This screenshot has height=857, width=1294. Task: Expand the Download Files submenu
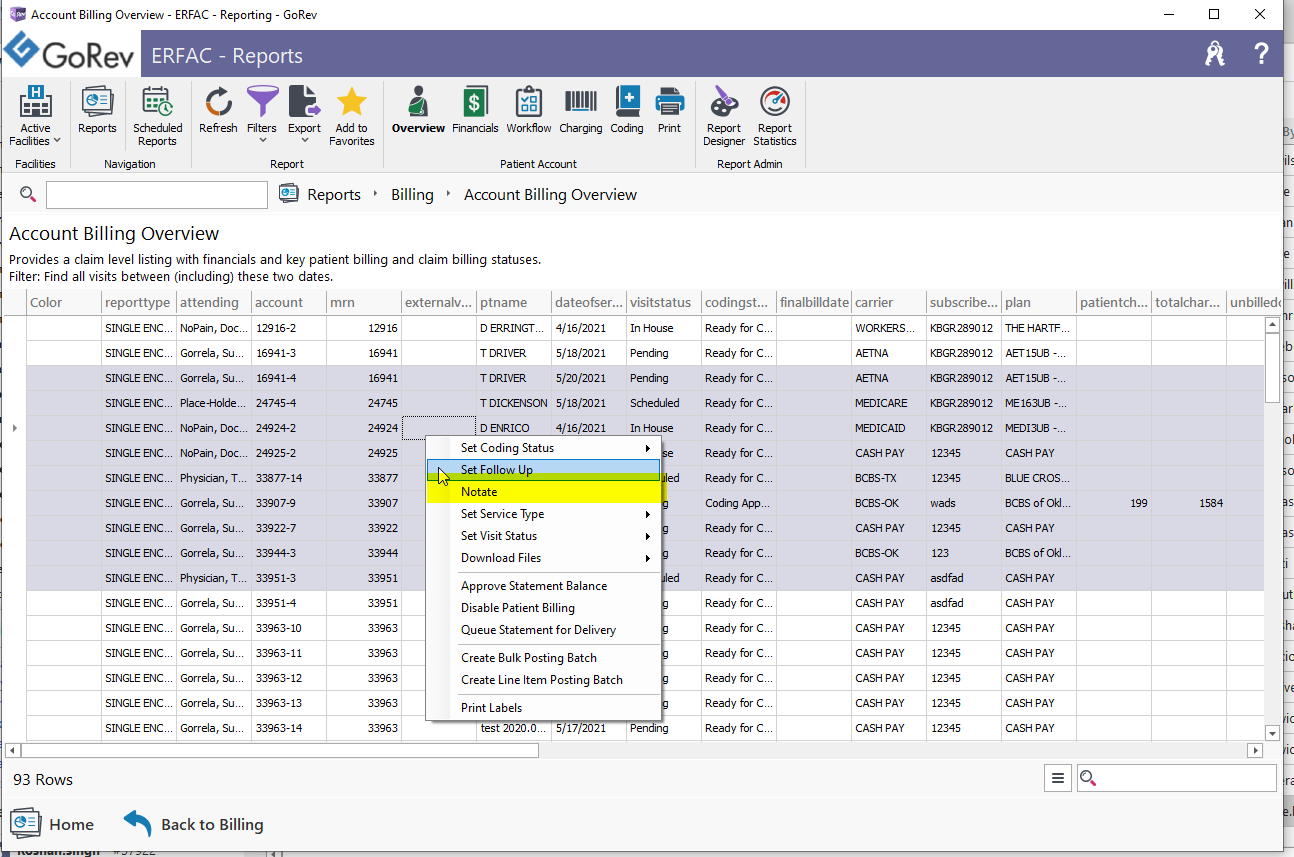coord(544,558)
